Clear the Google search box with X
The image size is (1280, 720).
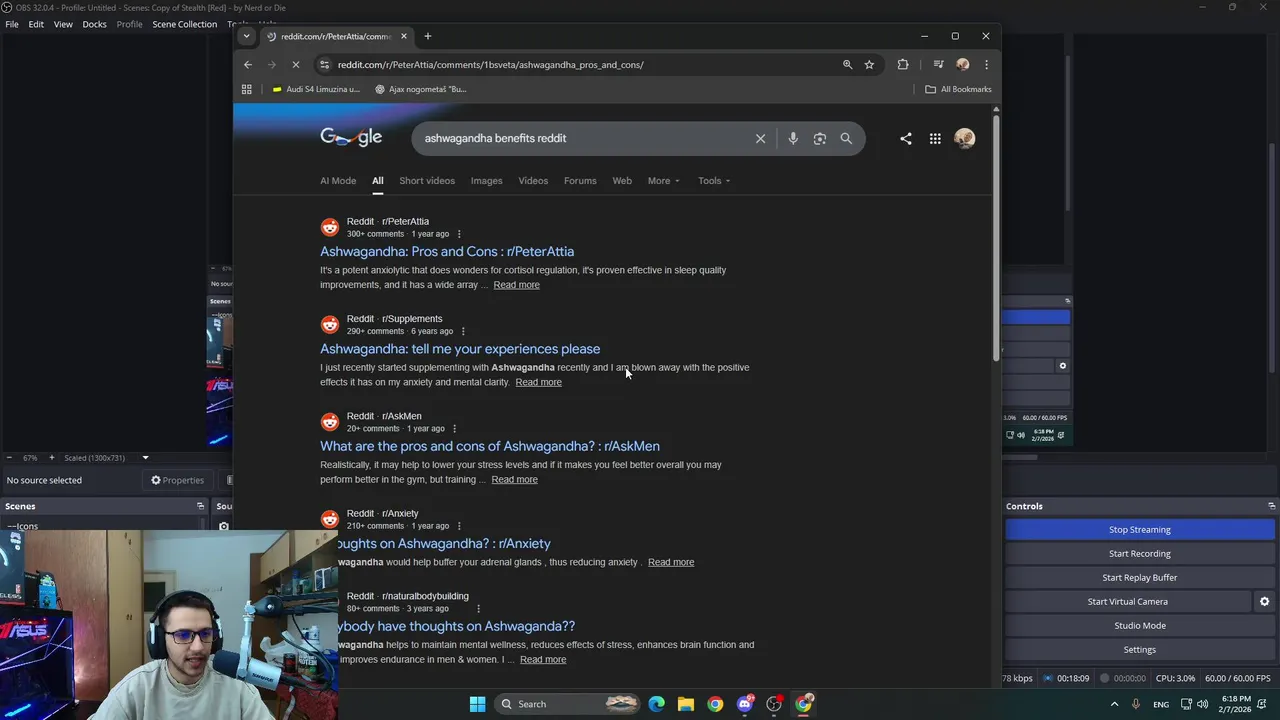point(760,139)
